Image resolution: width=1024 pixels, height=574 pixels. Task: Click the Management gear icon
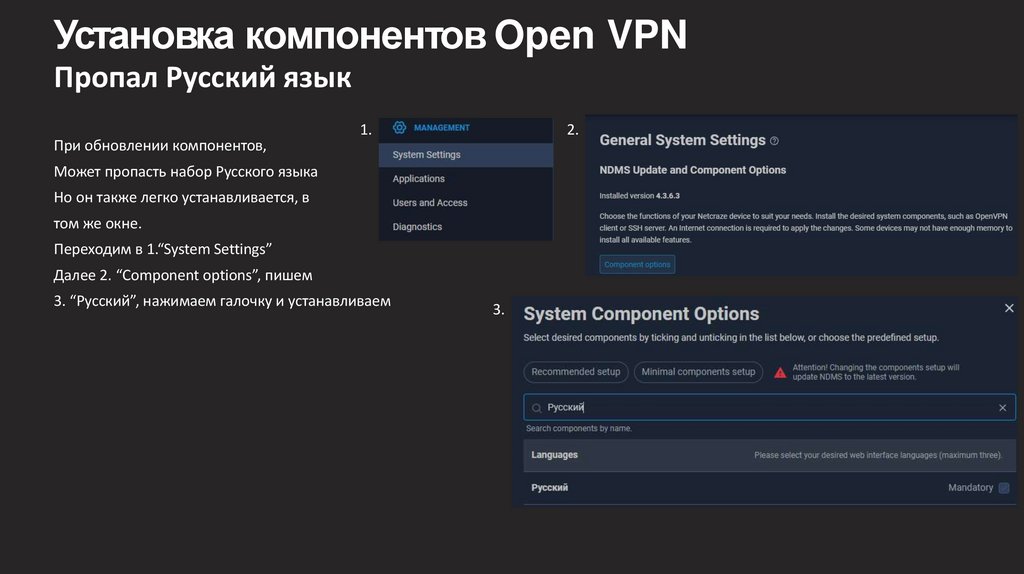click(399, 127)
